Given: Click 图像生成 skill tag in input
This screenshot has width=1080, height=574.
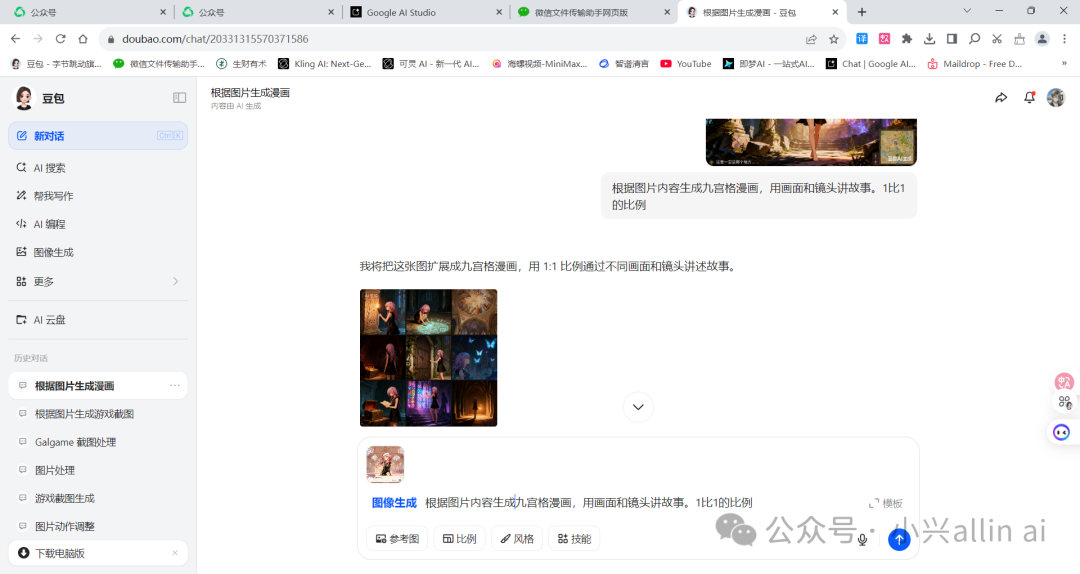Looking at the screenshot, I should 394,502.
